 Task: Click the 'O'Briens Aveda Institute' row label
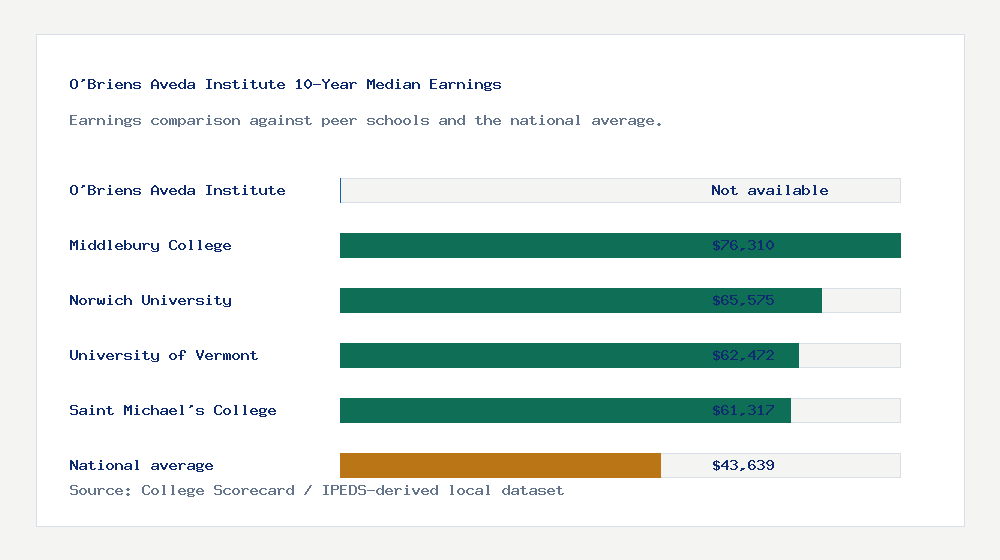click(x=177, y=190)
